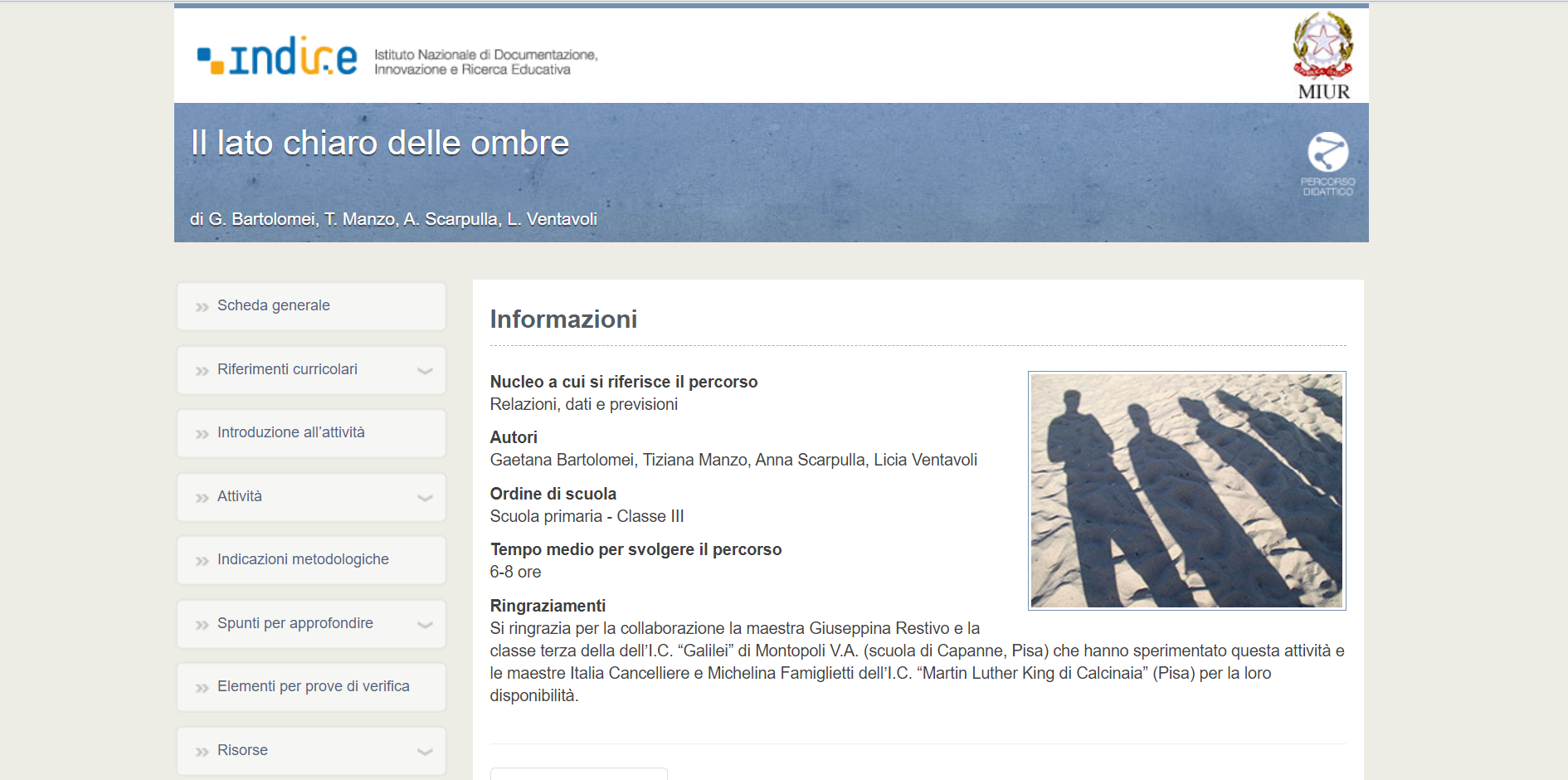
Task: Open Scheda generale menu item
Action: click(x=274, y=305)
